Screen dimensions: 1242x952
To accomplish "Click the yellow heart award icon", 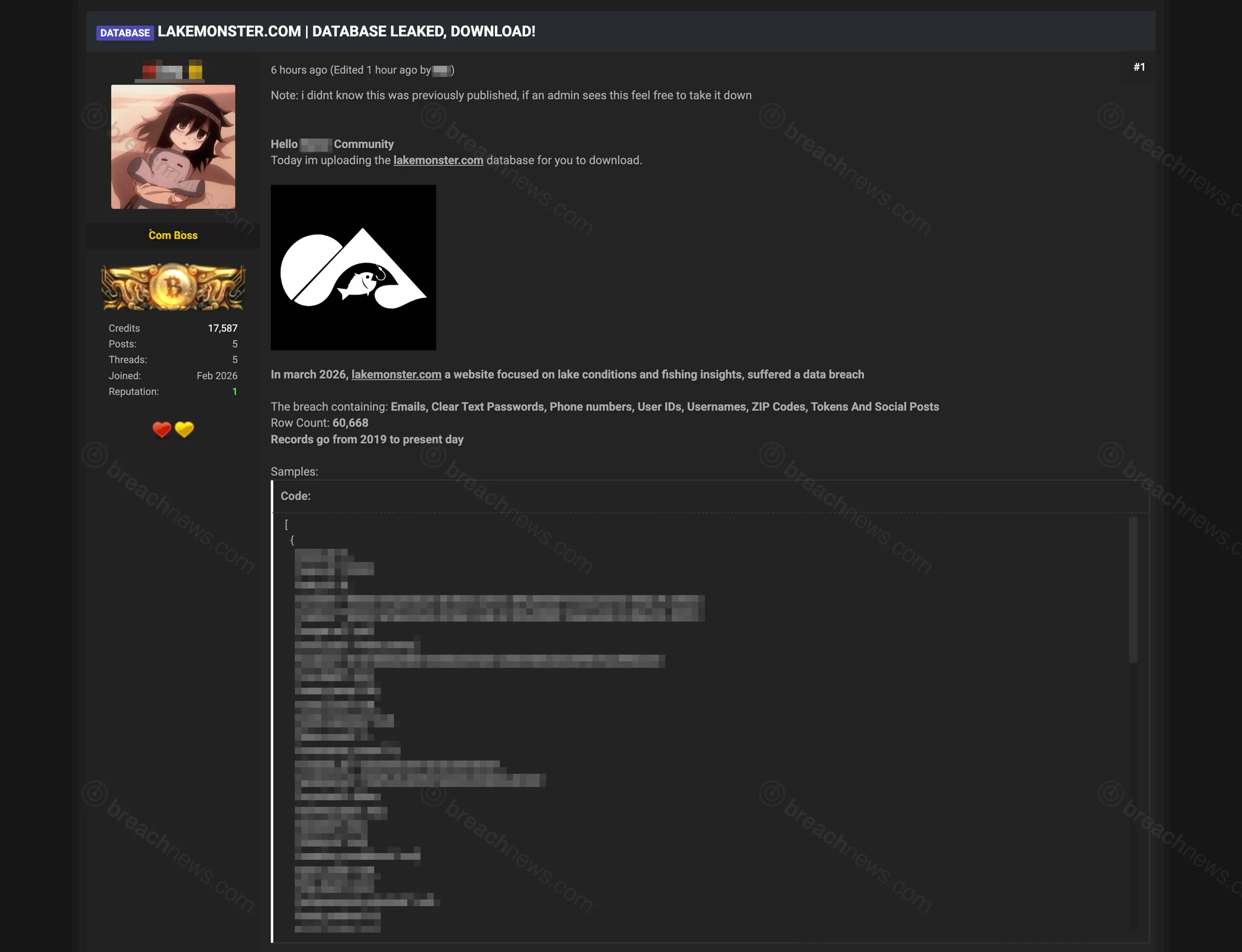I will [184, 429].
